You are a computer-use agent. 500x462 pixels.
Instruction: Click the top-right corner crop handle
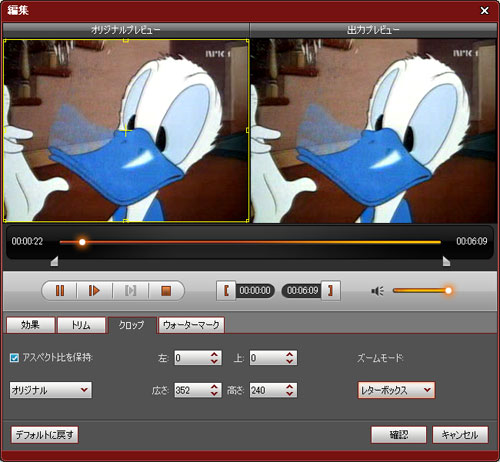[247, 40]
